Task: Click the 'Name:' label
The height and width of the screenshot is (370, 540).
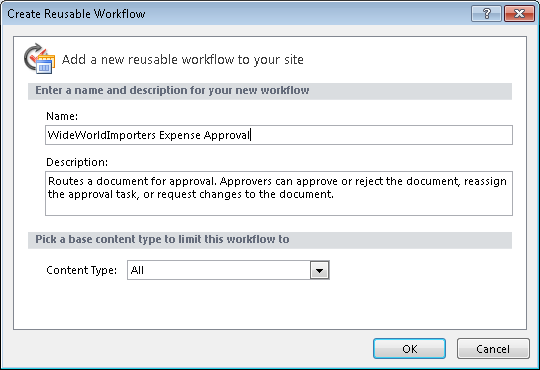Action: (62, 116)
